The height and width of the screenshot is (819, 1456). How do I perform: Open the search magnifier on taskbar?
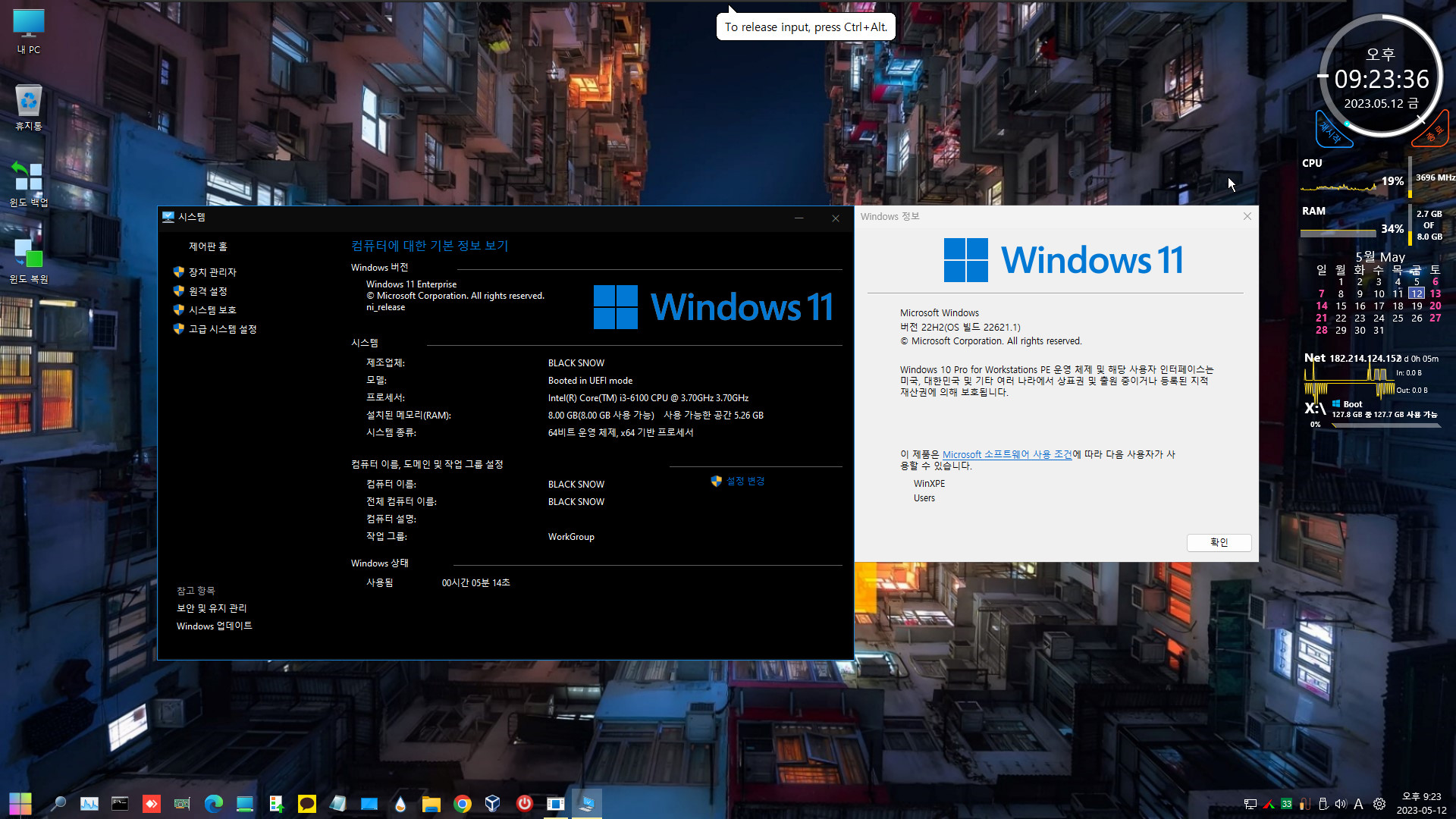58,803
